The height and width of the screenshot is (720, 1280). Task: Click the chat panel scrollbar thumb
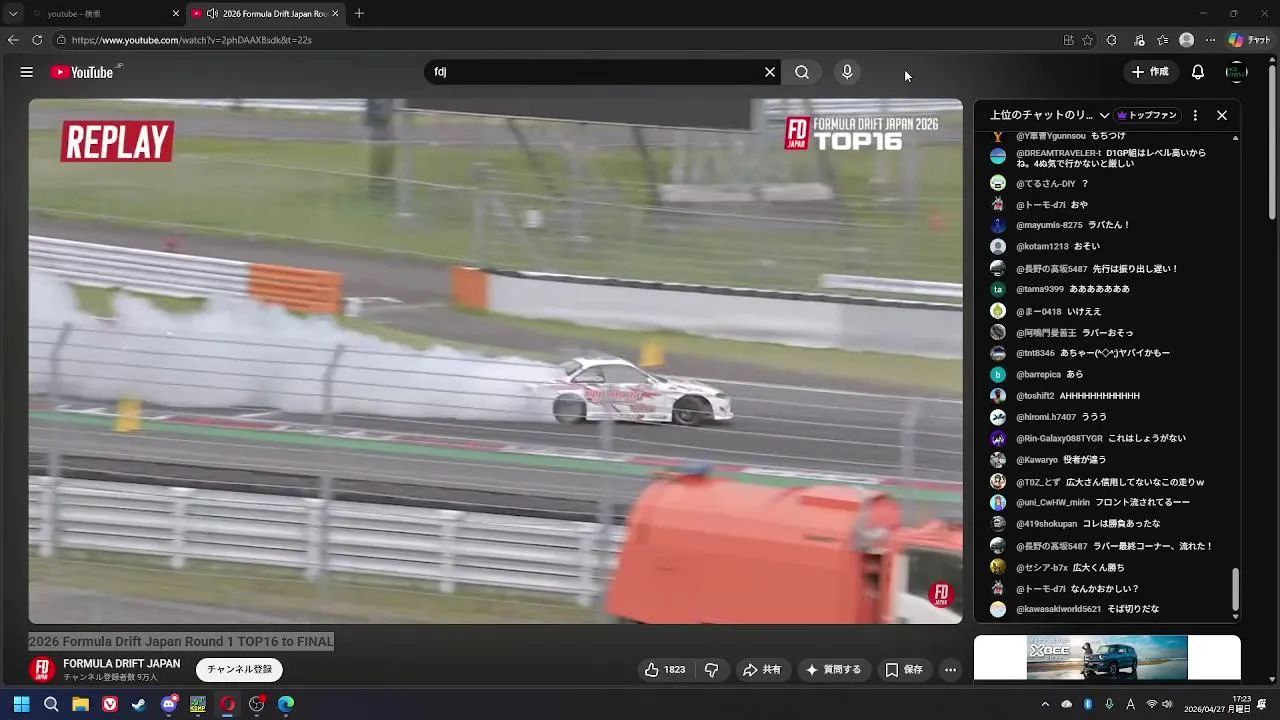pos(1235,590)
